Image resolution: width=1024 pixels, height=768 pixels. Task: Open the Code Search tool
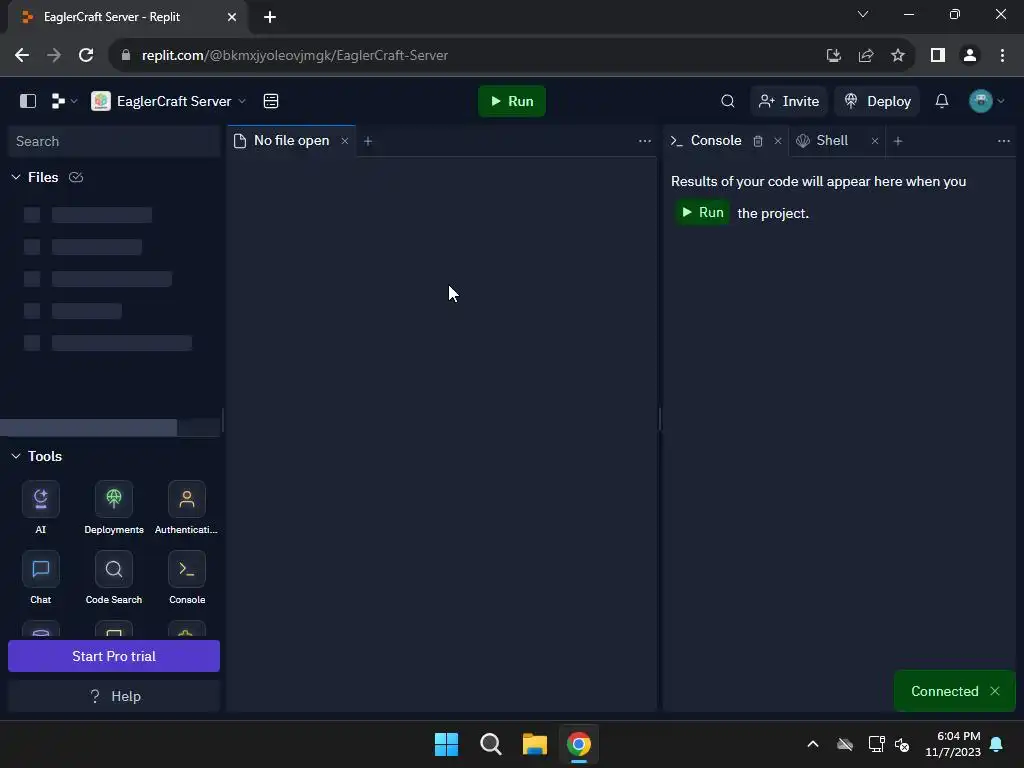coord(114,577)
